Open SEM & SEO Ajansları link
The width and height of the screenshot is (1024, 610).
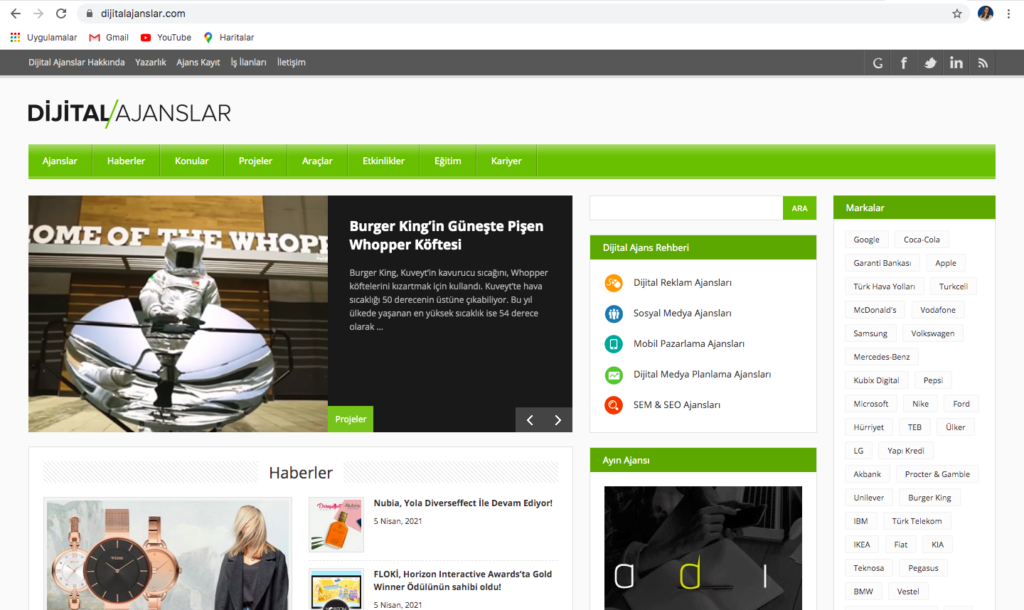[x=676, y=405]
